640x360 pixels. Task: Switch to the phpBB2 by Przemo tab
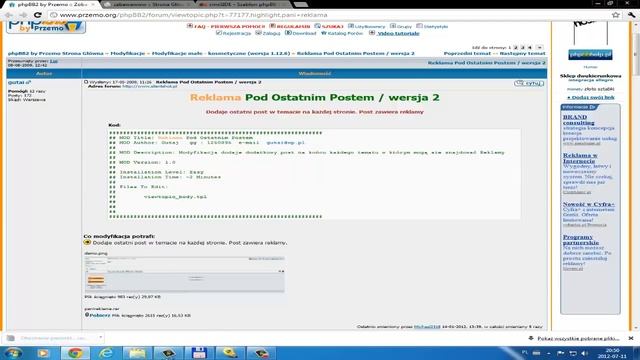coord(51,4)
